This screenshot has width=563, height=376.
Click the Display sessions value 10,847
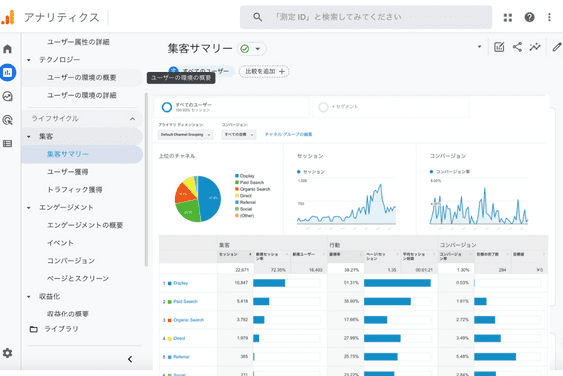[241, 283]
